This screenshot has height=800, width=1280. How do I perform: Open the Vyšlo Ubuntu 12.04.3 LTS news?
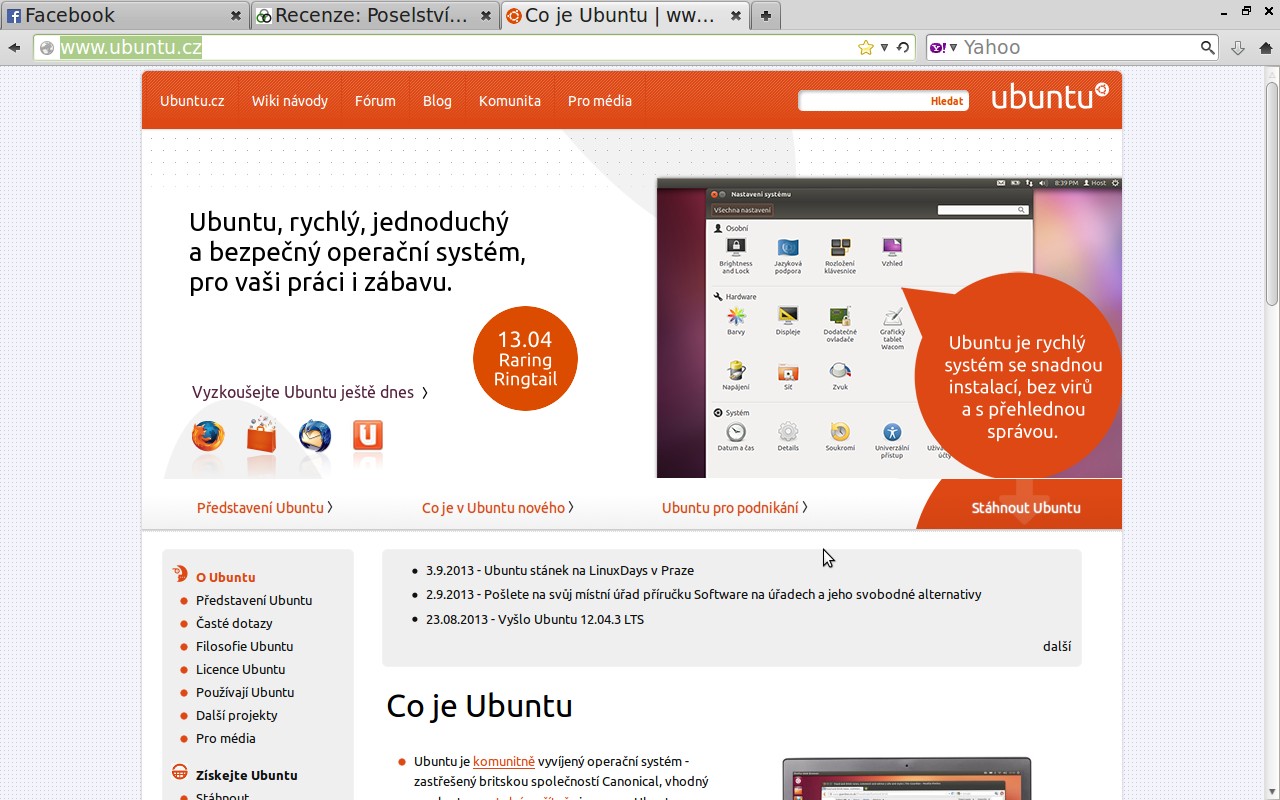click(535, 619)
